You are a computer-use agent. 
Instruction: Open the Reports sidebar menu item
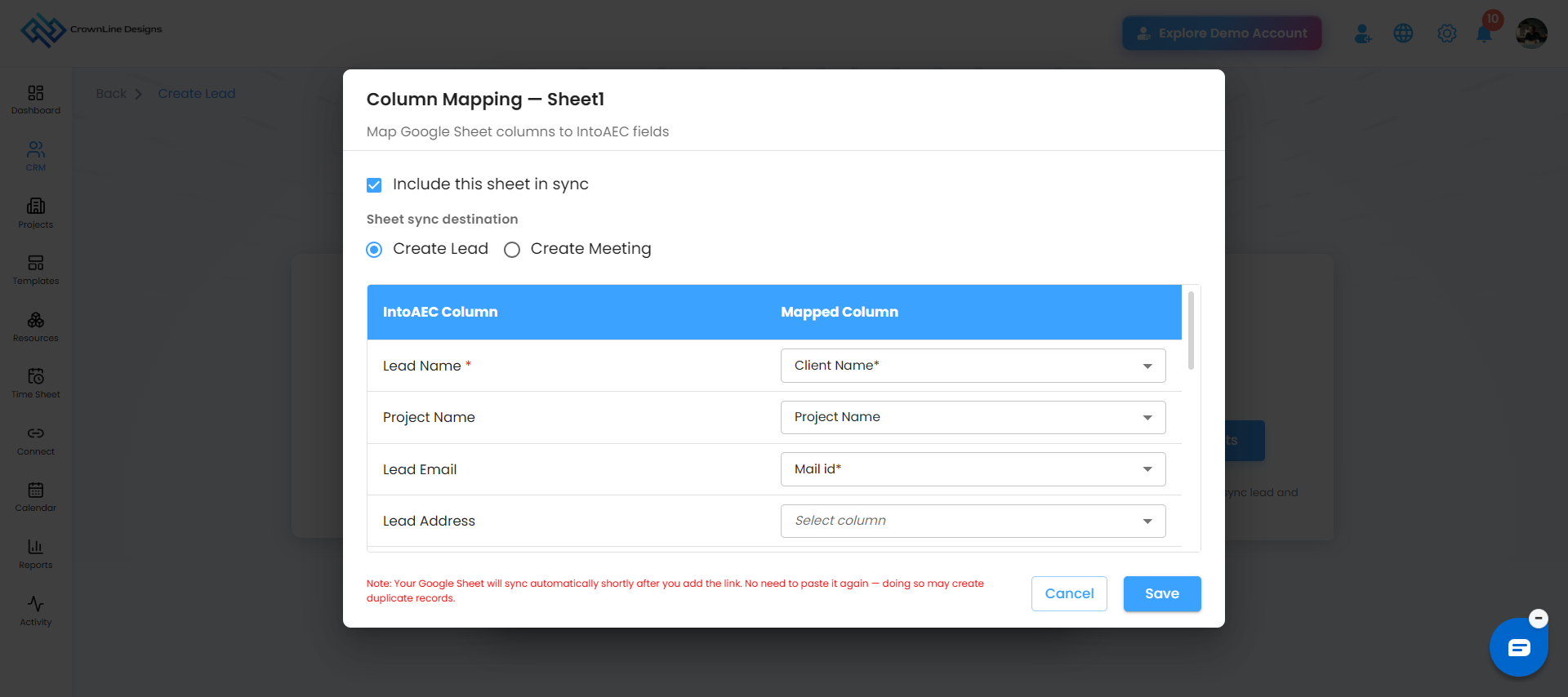pos(36,554)
